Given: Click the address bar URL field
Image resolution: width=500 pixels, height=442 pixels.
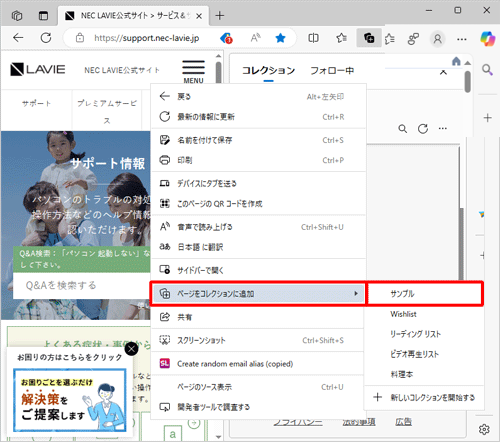Looking at the screenshot, I should coord(147,38).
